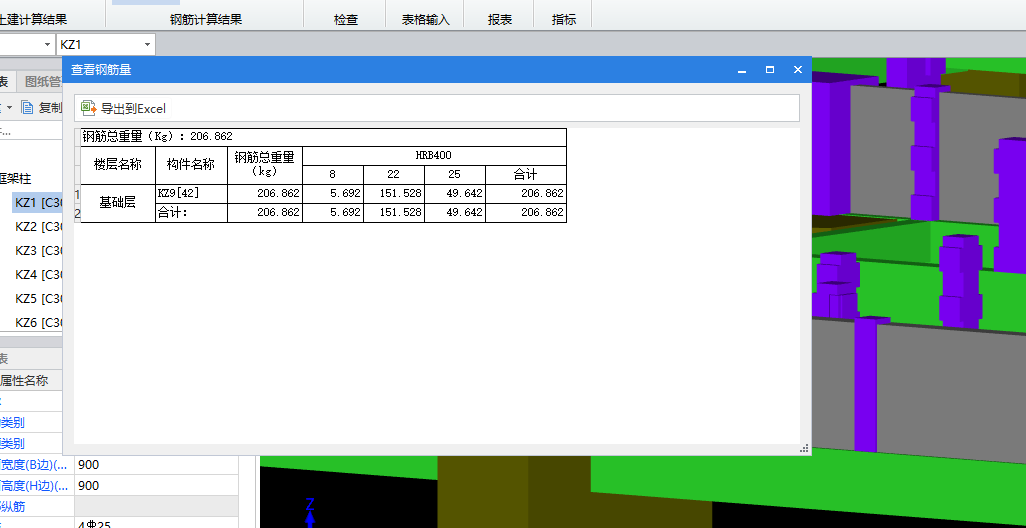This screenshot has width=1026, height=528.
Task: Select the KZ9[42] component cell
Action: tap(191, 194)
